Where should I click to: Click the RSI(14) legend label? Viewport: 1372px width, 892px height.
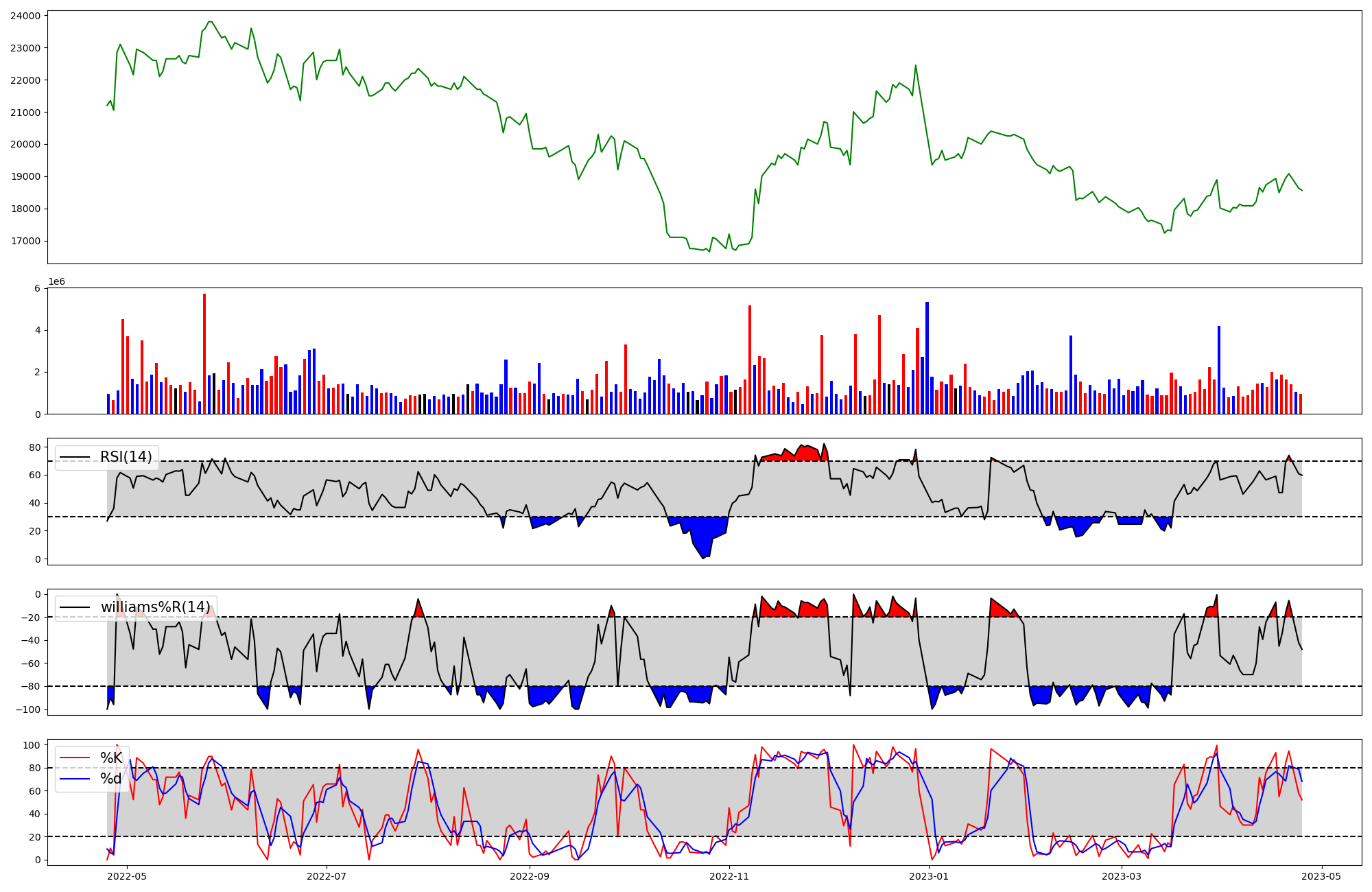pos(126,457)
